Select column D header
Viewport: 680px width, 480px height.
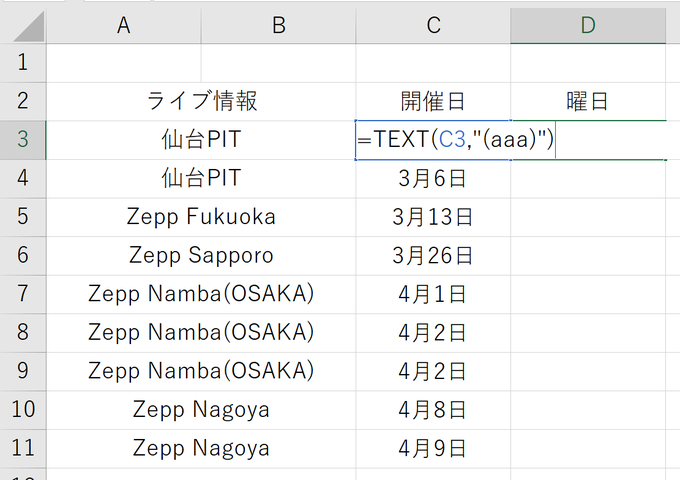[x=588, y=26]
